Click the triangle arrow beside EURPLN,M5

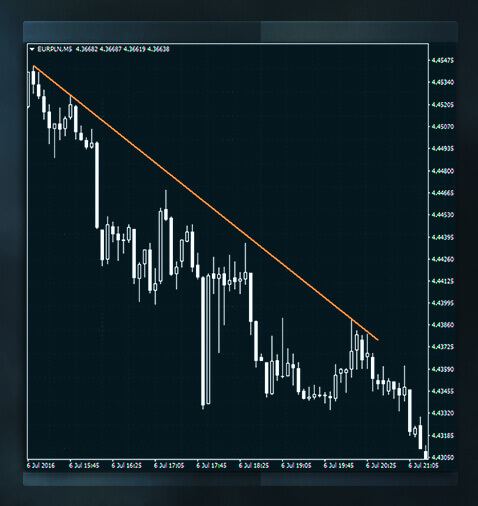(32, 49)
